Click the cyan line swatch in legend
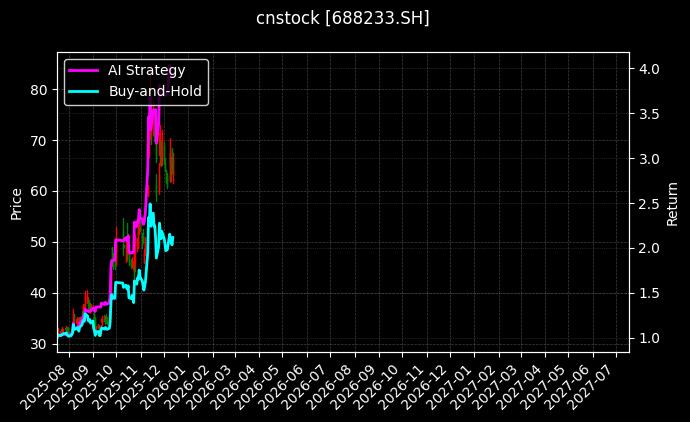Image resolution: width=690 pixels, height=422 pixels. point(83,90)
